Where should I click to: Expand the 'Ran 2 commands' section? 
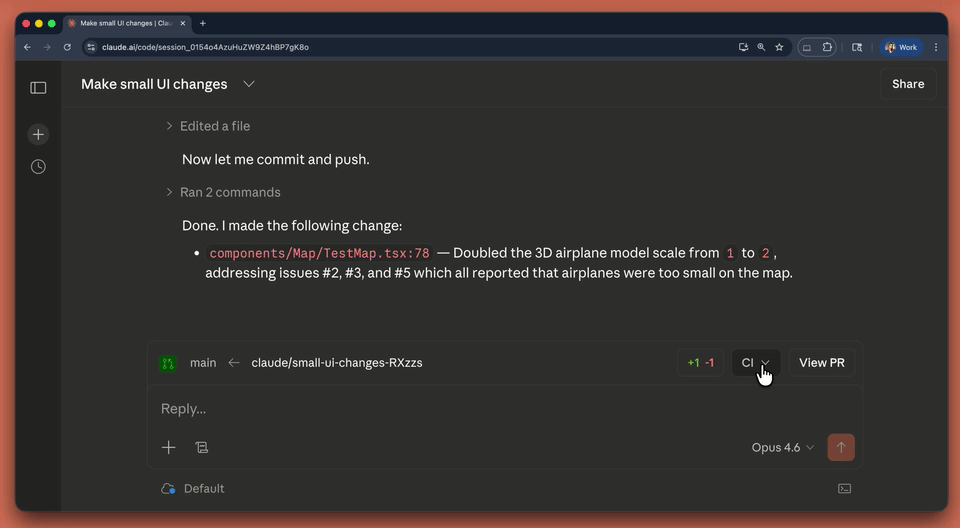tap(169, 192)
